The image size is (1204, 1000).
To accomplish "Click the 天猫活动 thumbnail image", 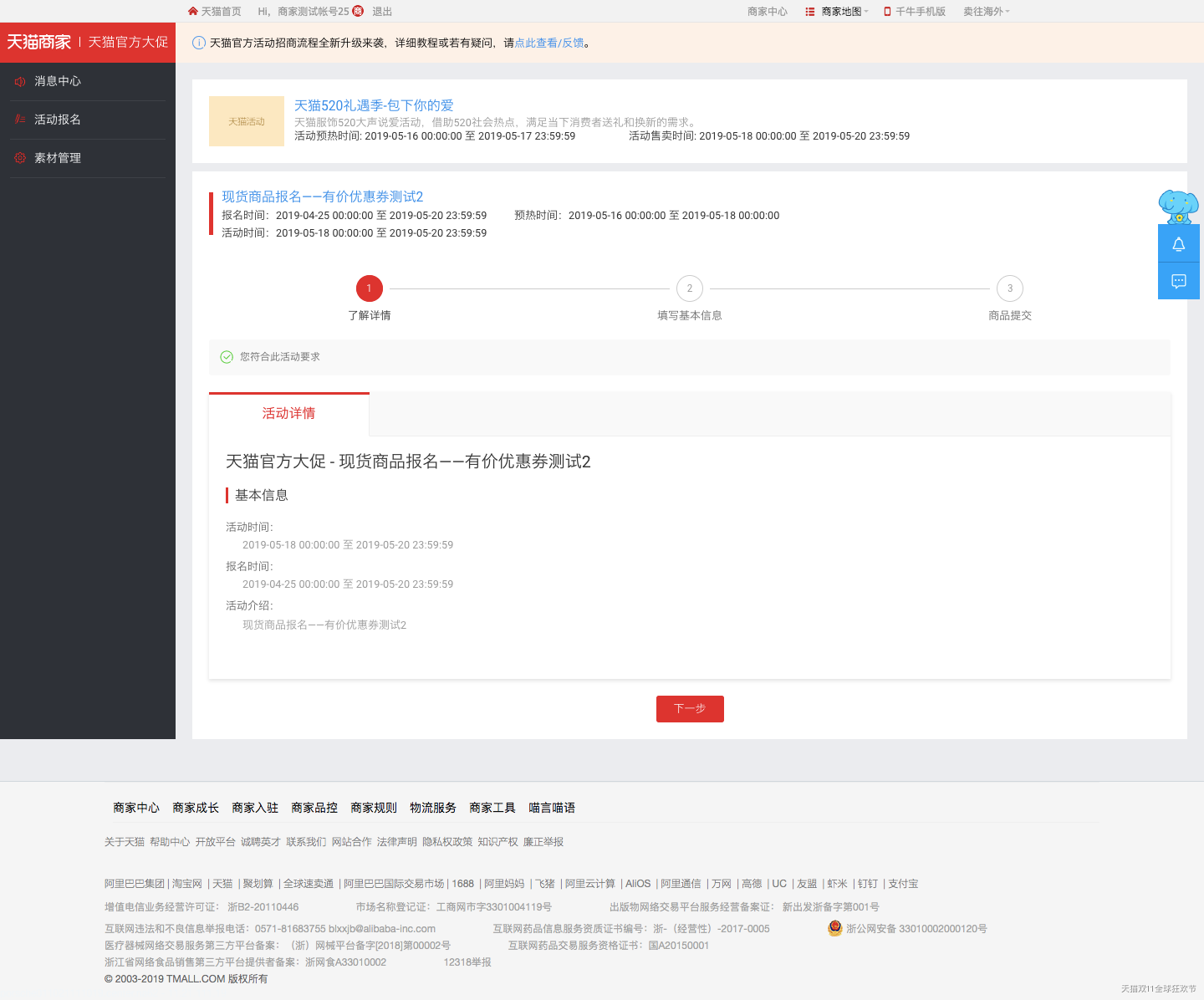I will tap(247, 121).
